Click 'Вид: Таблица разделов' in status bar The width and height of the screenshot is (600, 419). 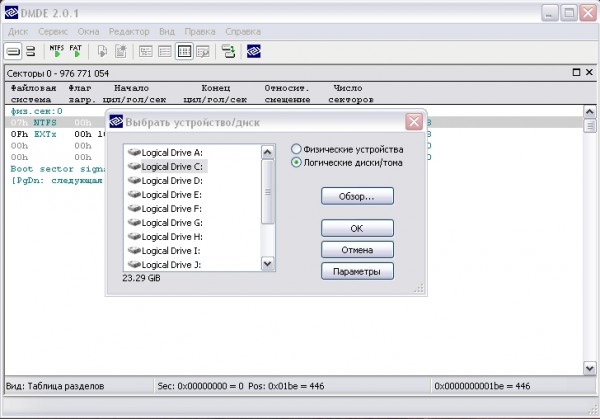pyautogui.click(x=55, y=386)
